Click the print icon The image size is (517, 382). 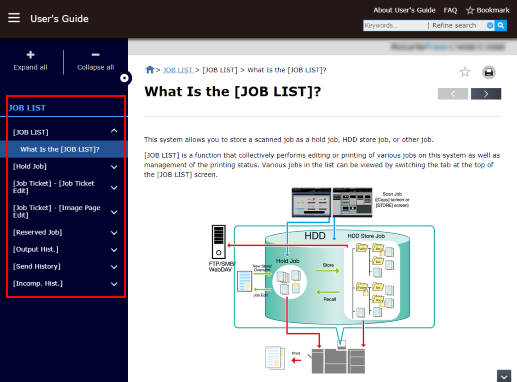click(489, 72)
